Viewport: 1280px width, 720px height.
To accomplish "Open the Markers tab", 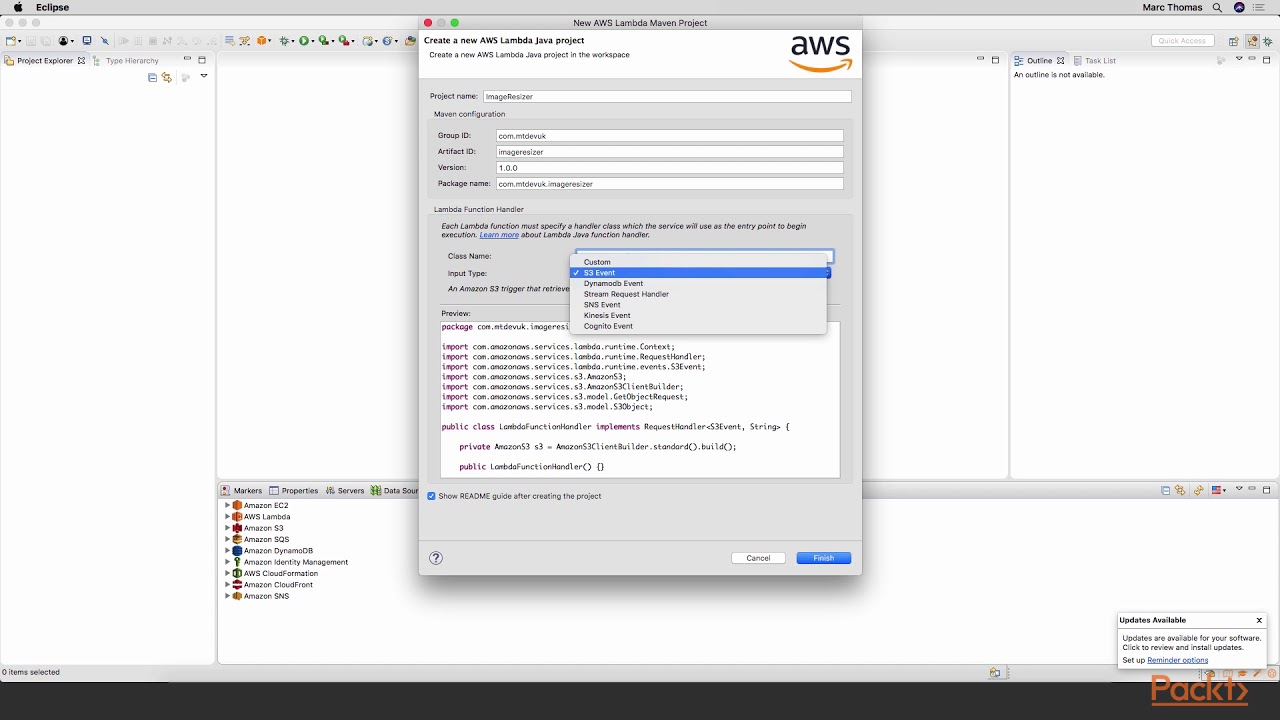I will click(241, 491).
